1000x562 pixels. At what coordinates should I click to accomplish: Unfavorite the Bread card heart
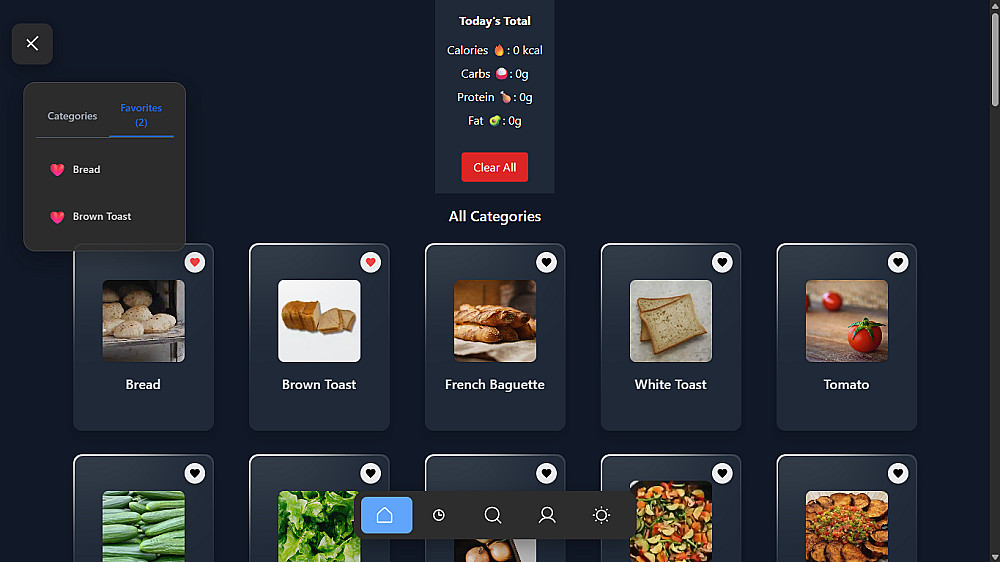[195, 262]
